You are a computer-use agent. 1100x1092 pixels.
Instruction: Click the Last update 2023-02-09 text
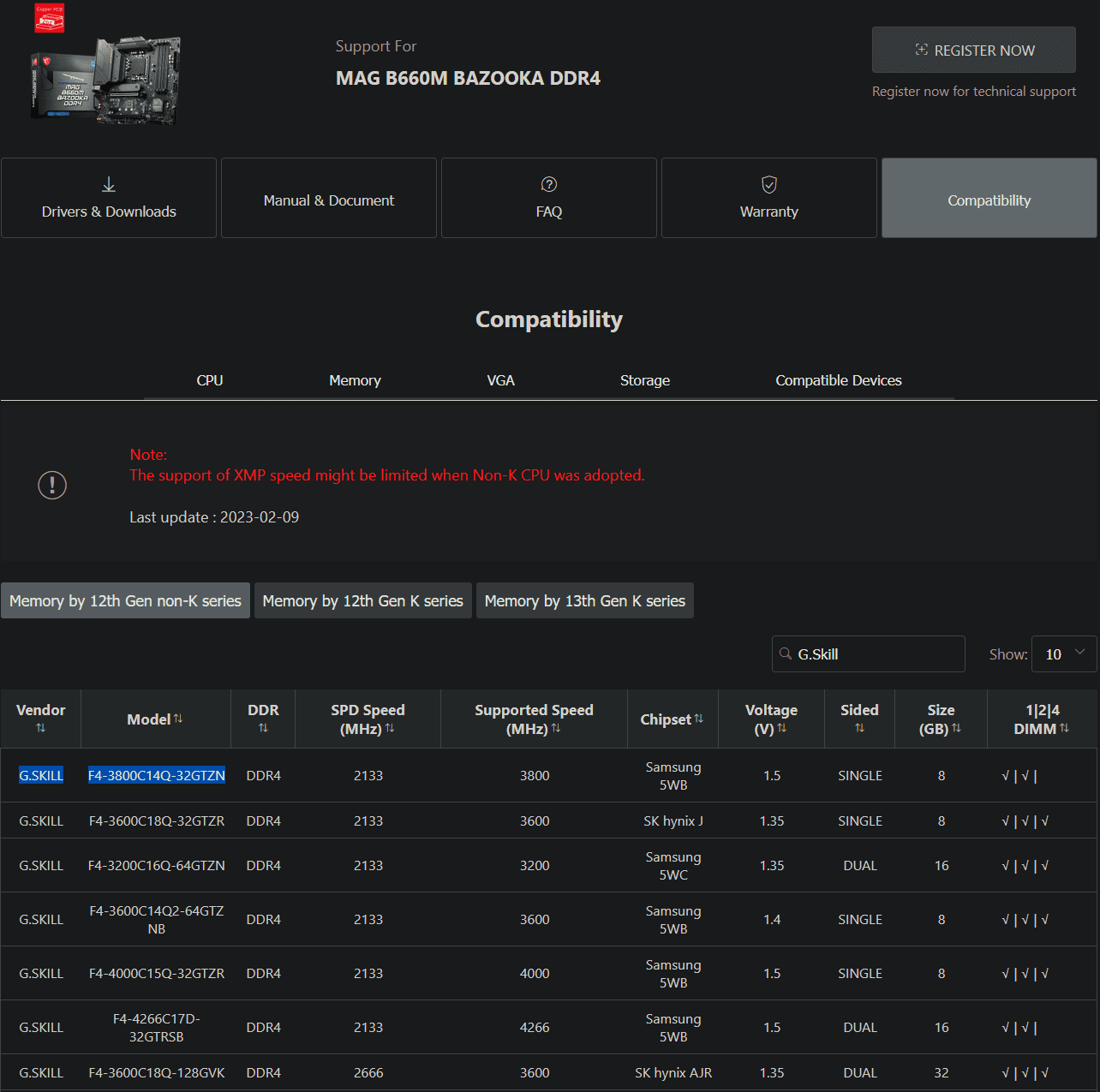(214, 516)
